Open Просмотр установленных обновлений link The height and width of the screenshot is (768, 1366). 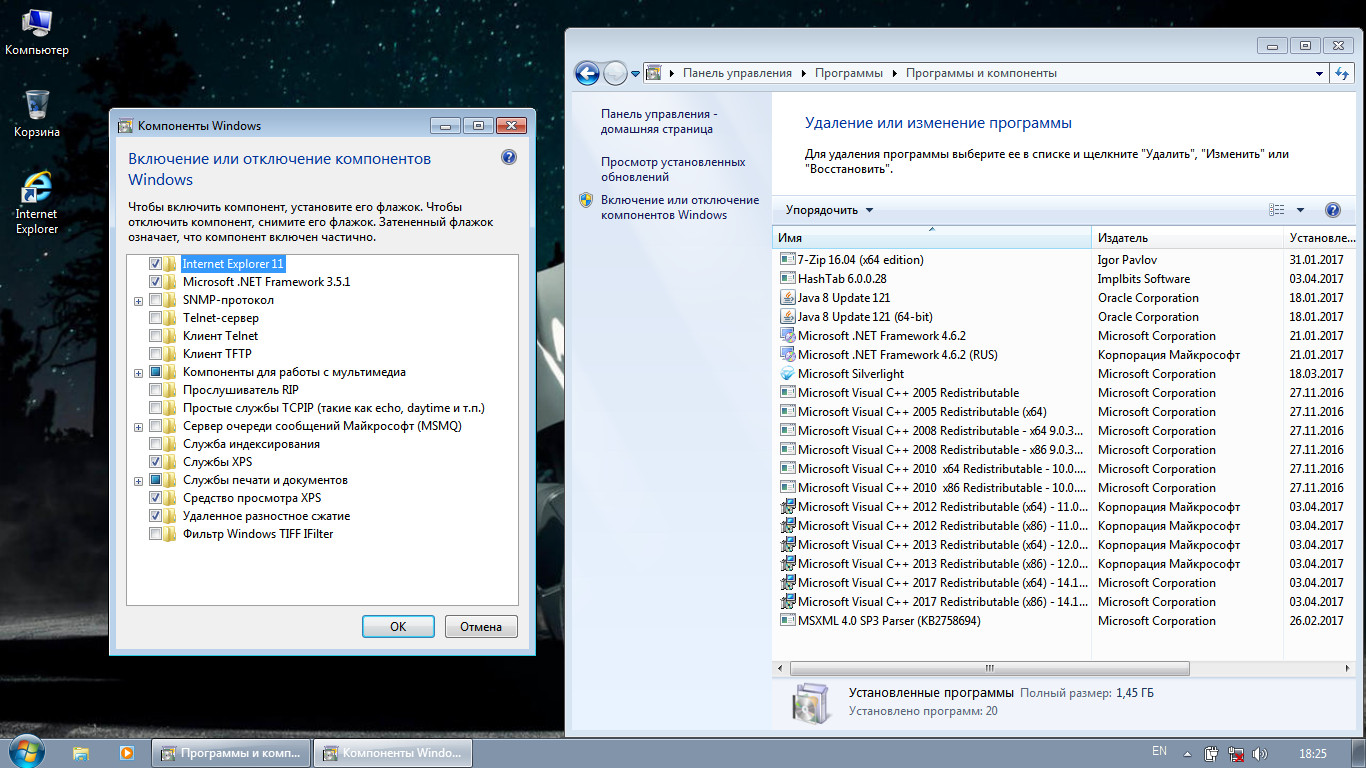tap(673, 169)
